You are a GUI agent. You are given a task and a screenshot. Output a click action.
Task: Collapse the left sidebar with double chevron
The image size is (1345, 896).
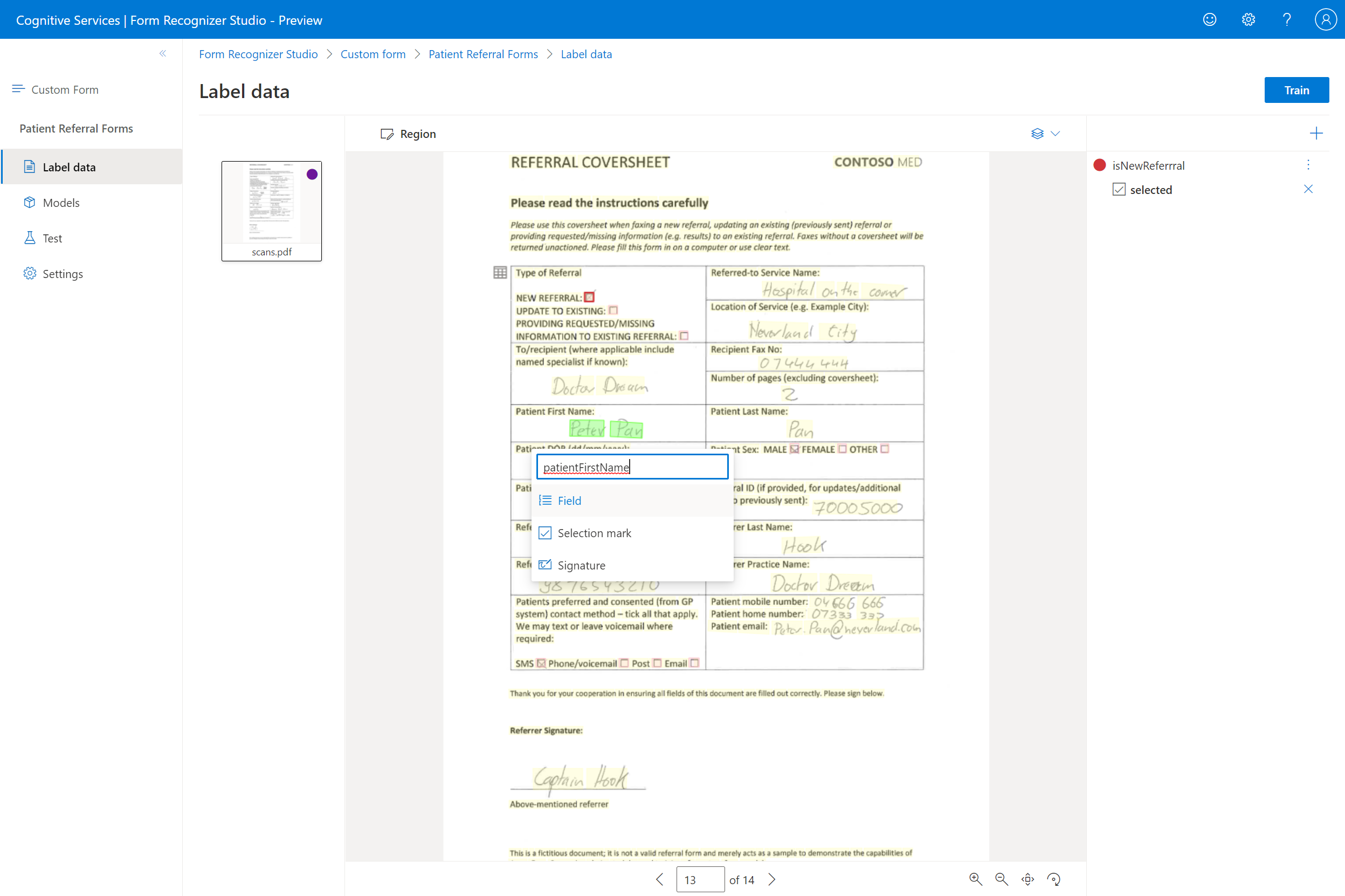coord(163,54)
